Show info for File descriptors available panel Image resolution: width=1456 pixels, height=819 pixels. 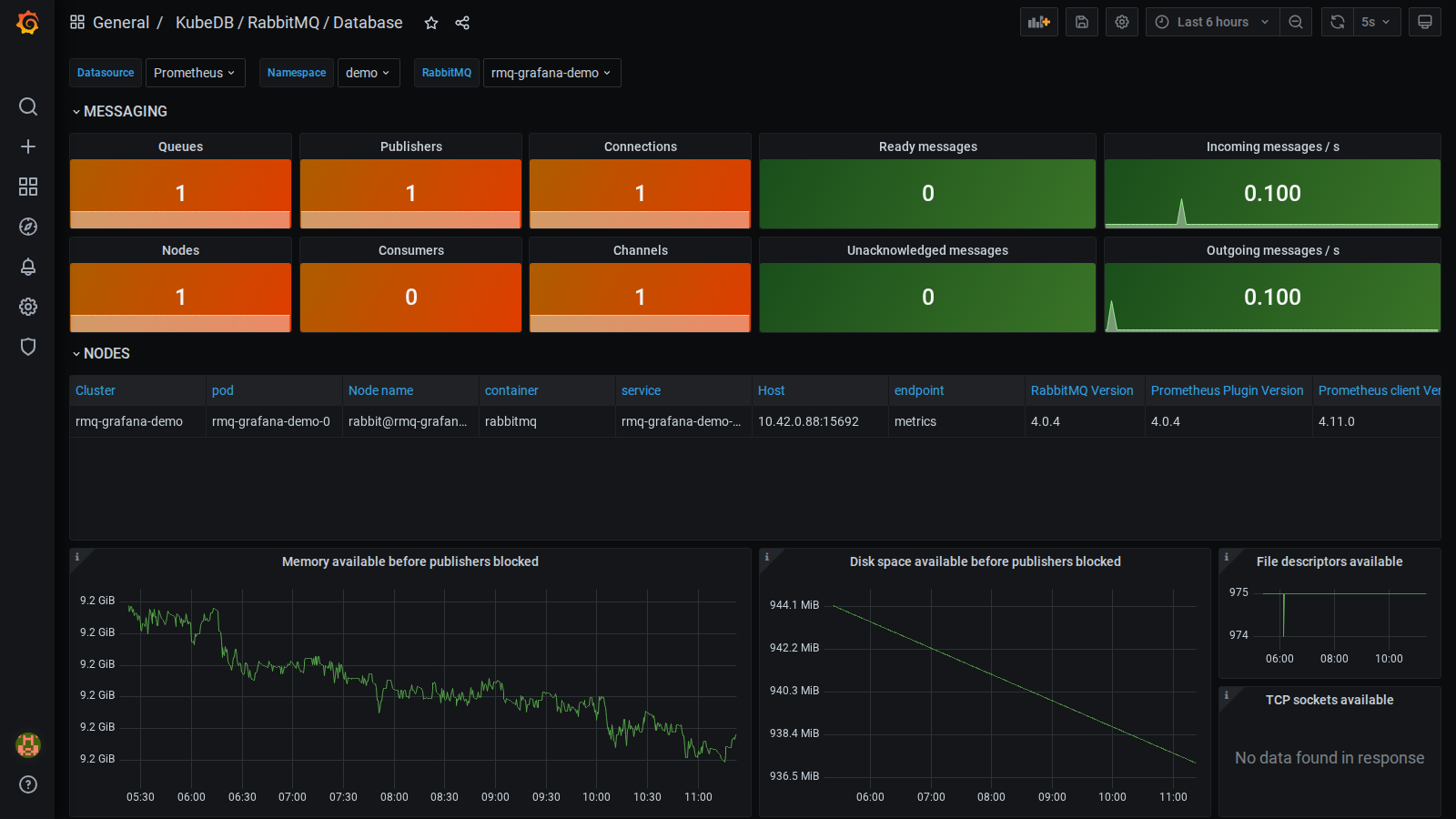pyautogui.click(x=1227, y=557)
